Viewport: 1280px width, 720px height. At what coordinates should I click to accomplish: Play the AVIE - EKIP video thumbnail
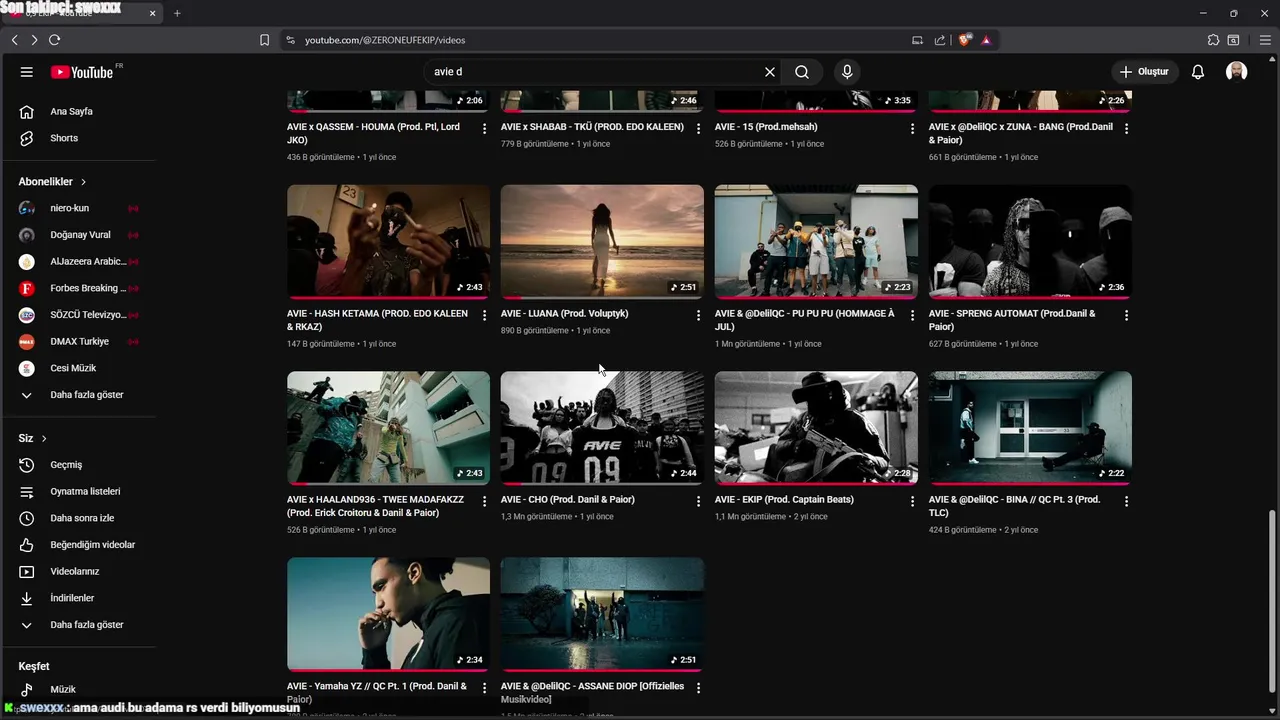tap(816, 428)
